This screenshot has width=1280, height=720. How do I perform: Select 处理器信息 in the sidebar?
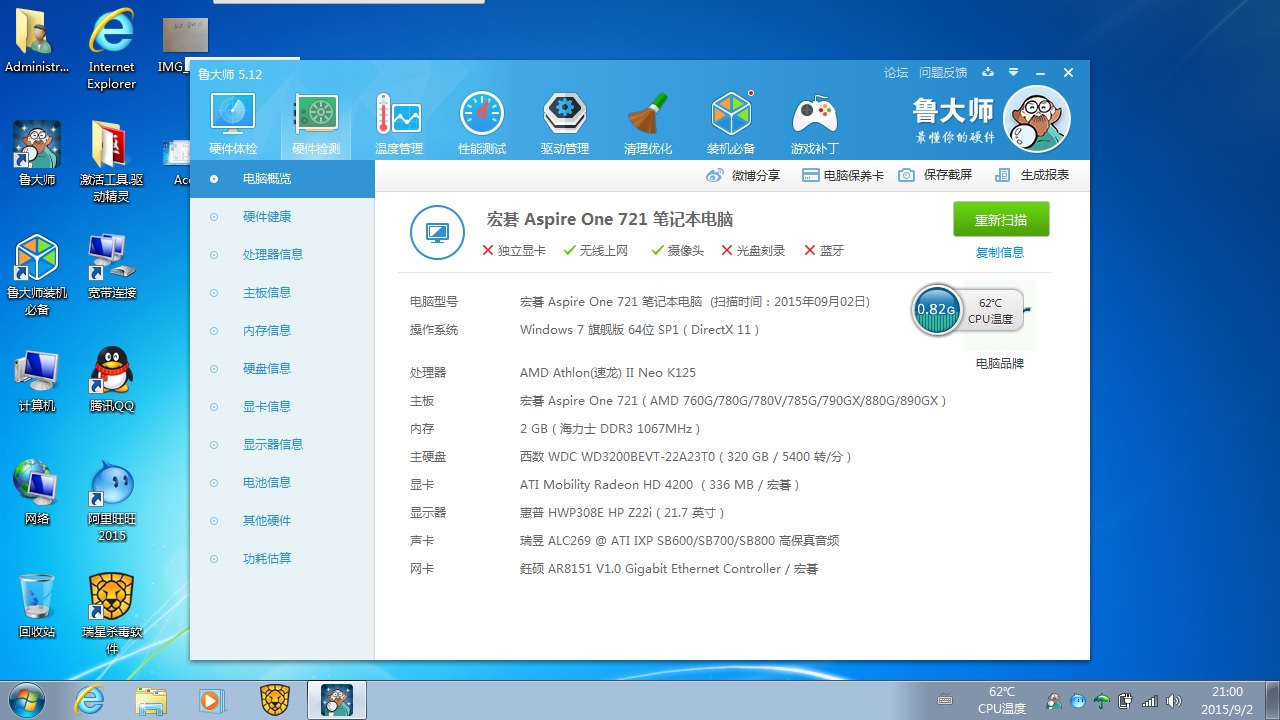(282, 255)
